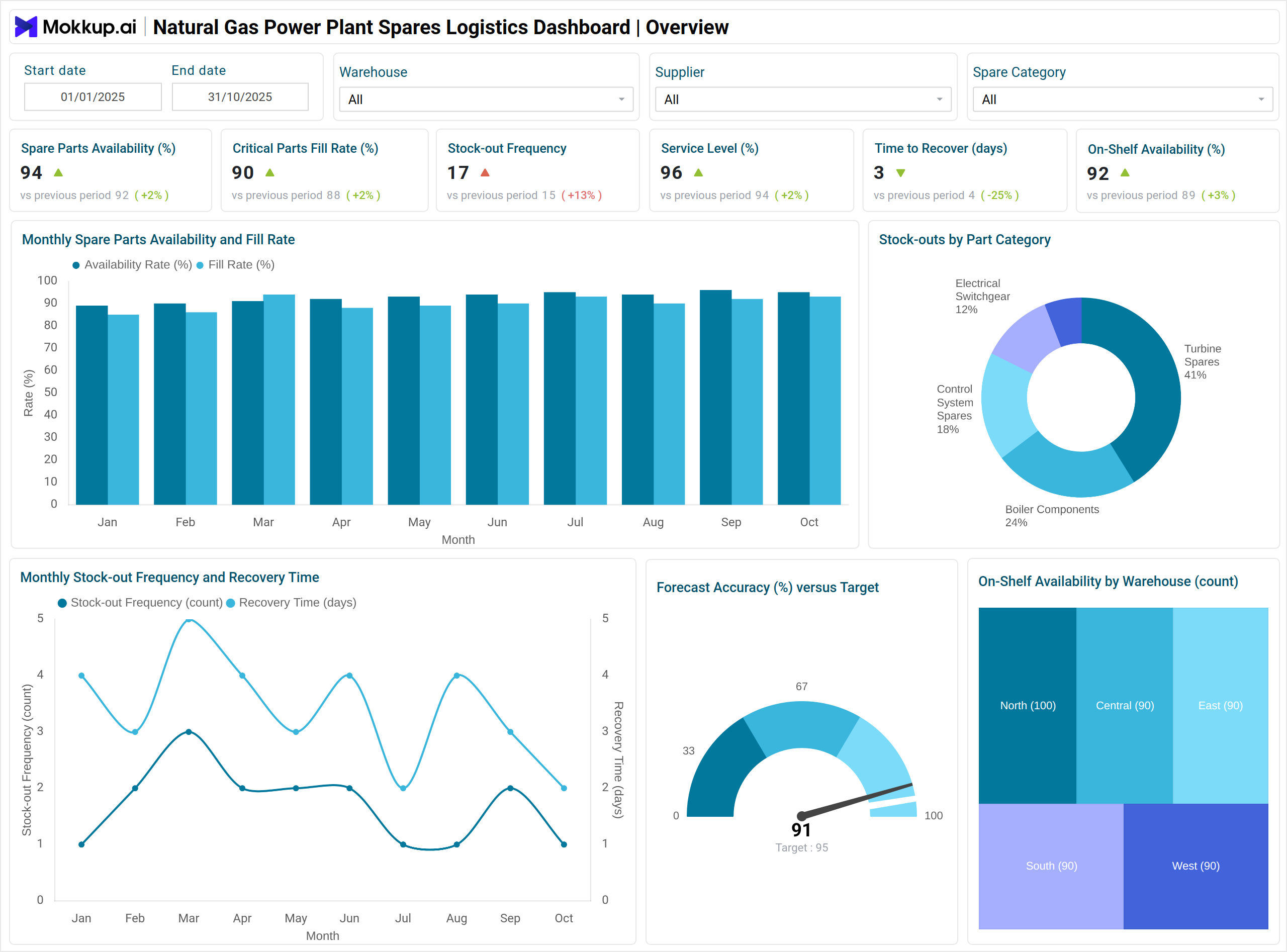Viewport: 1287px width, 952px height.
Task: Click the Boiler Components 24% label
Action: tap(1052, 516)
